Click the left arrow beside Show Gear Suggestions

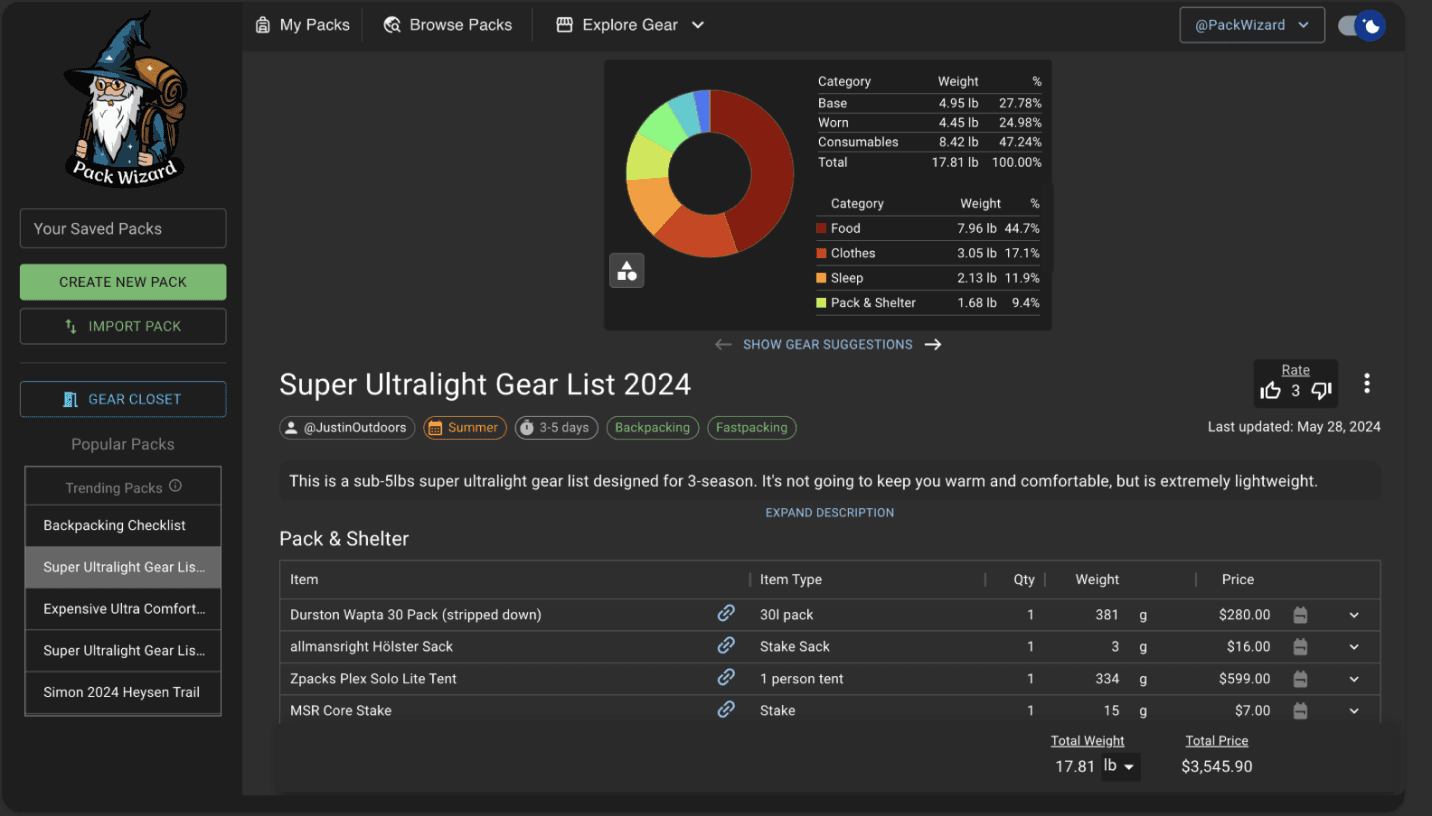(x=723, y=345)
